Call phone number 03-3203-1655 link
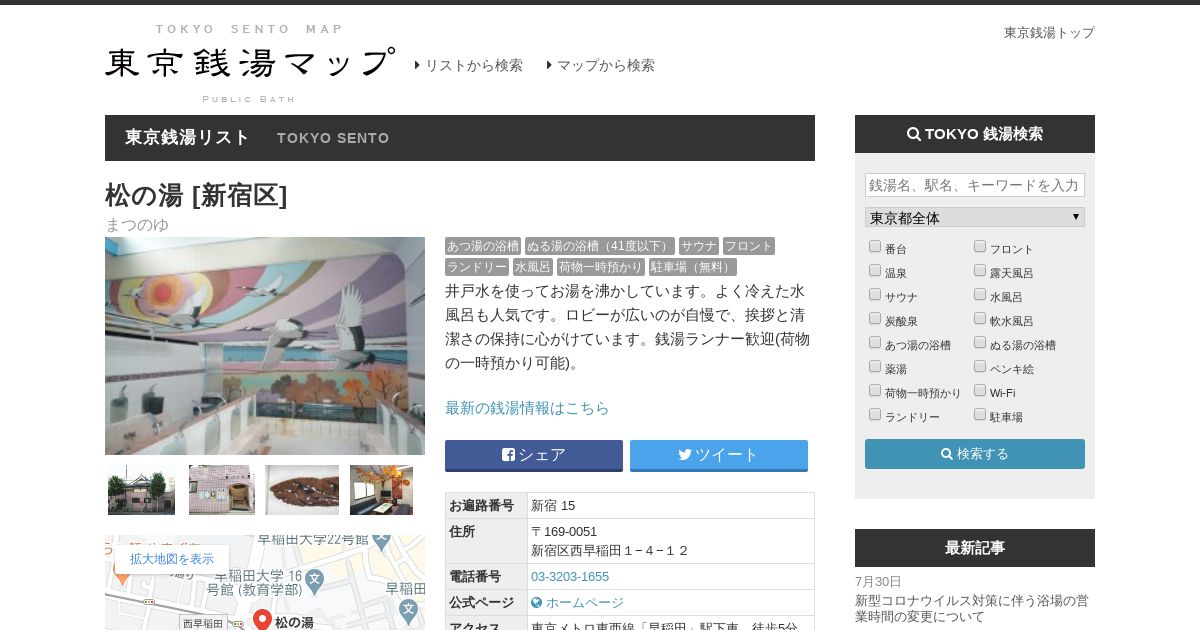Viewport: 1200px width, 630px height. pyautogui.click(x=570, y=577)
